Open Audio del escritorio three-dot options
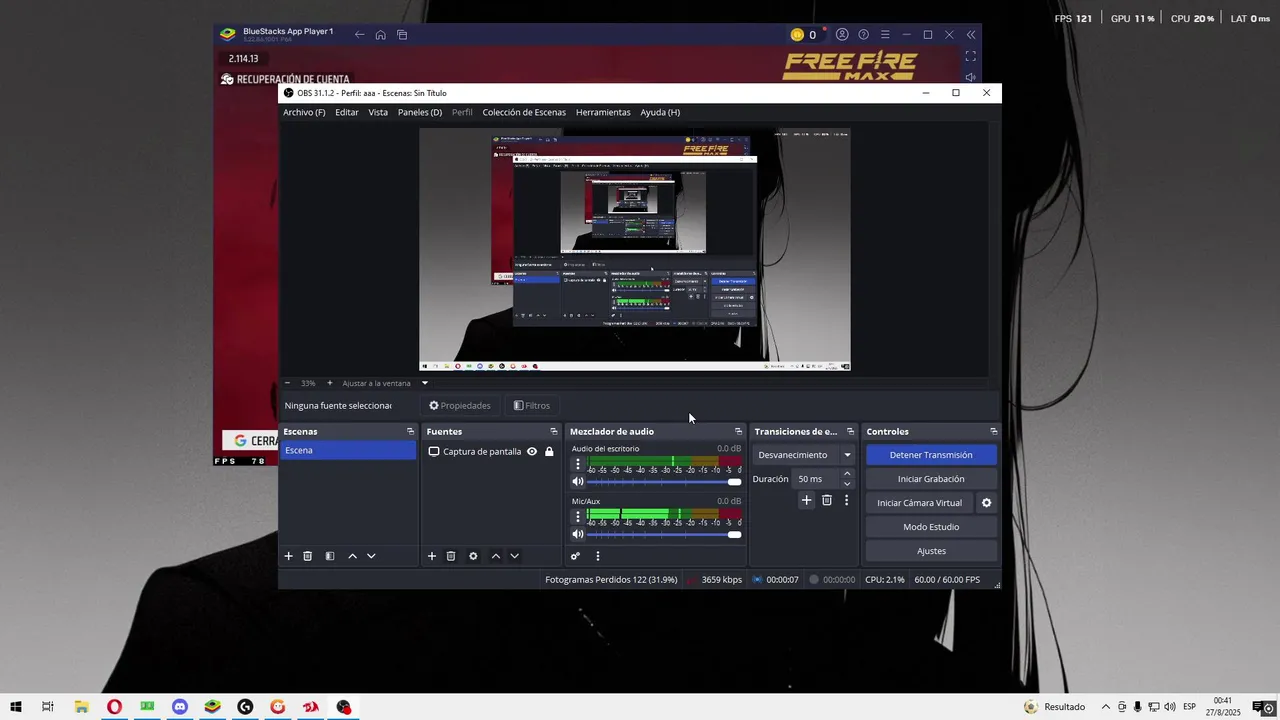 (x=577, y=464)
